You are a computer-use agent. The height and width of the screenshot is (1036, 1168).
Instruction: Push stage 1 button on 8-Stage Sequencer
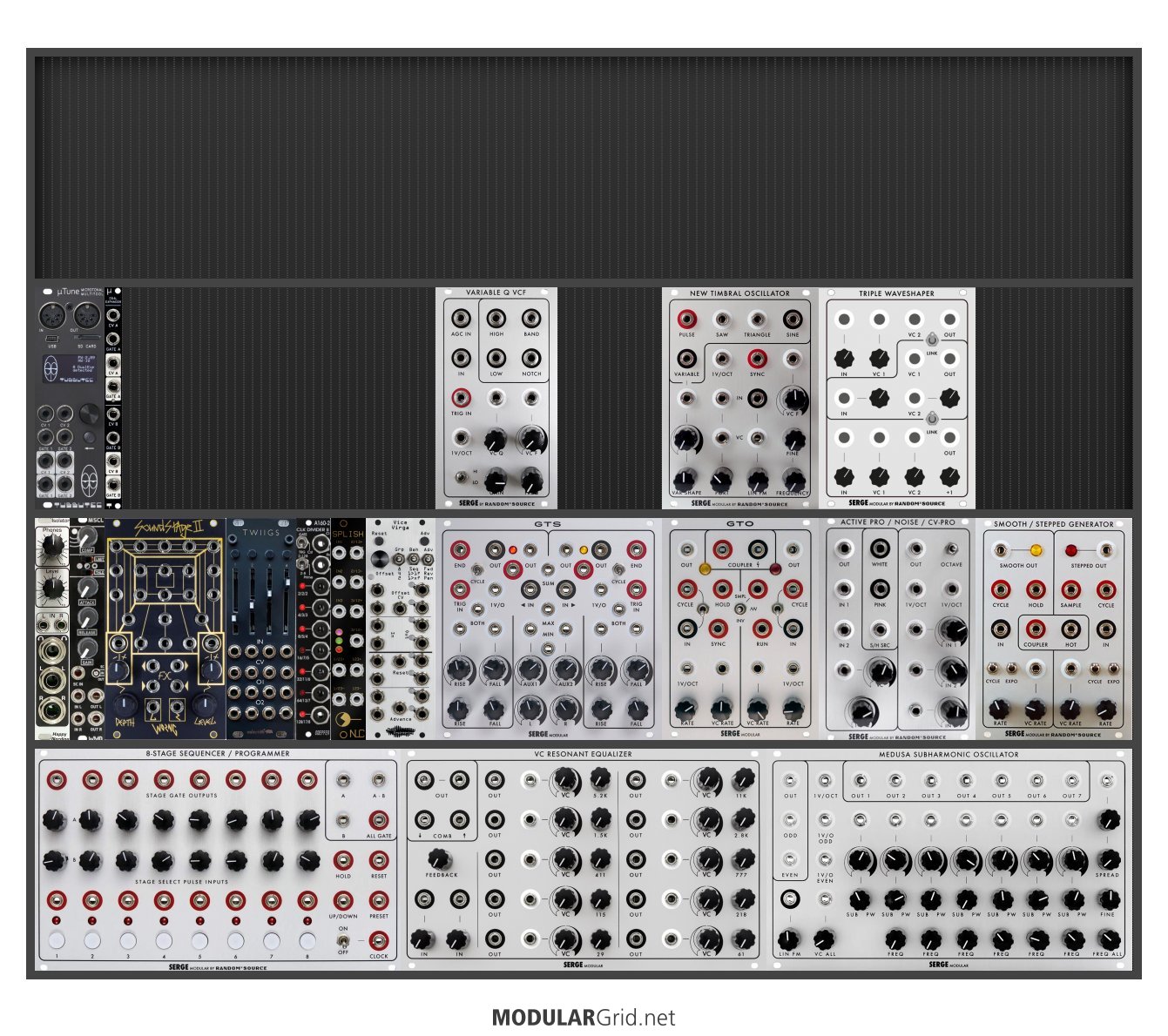[57, 940]
